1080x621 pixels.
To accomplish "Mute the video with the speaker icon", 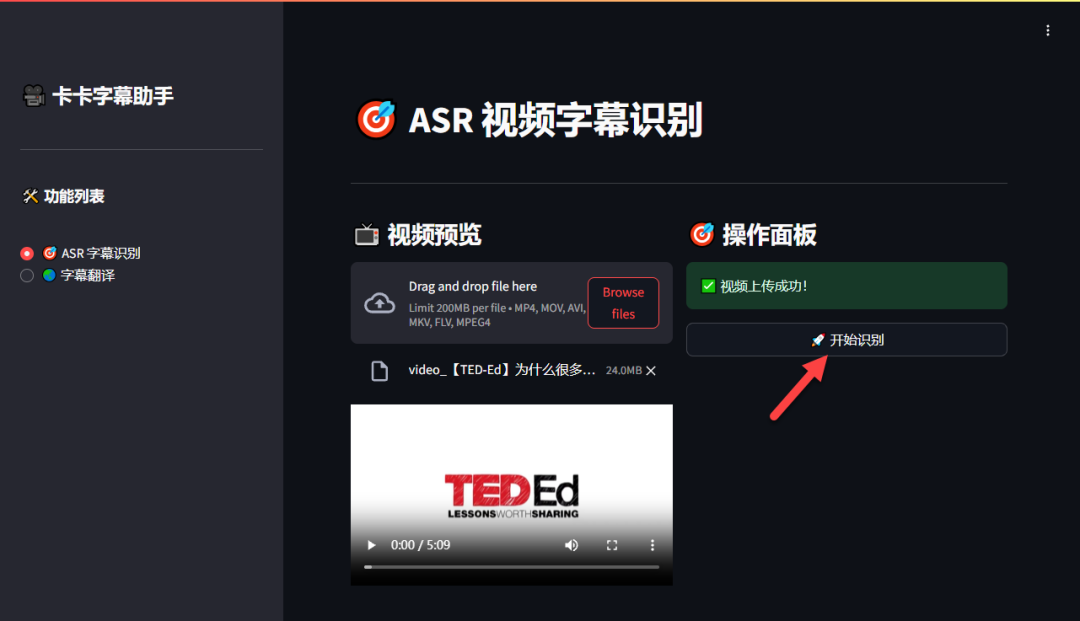I will 571,545.
